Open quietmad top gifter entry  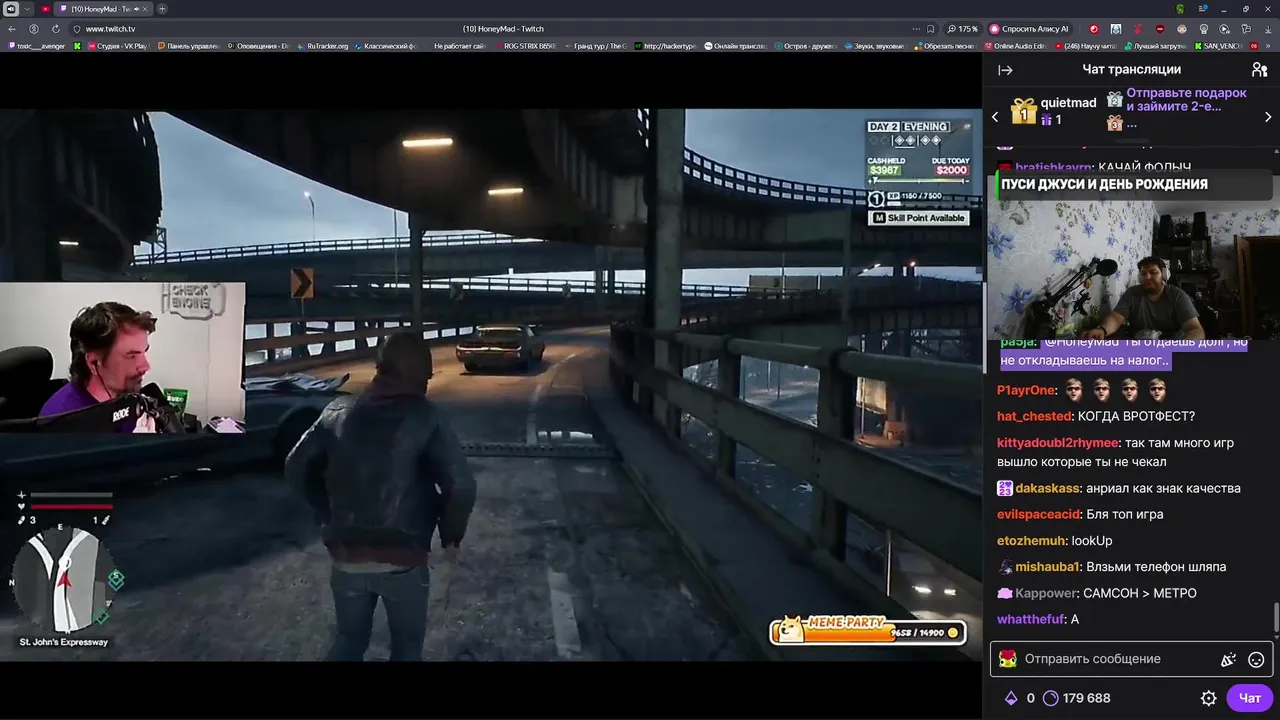(x=1052, y=111)
